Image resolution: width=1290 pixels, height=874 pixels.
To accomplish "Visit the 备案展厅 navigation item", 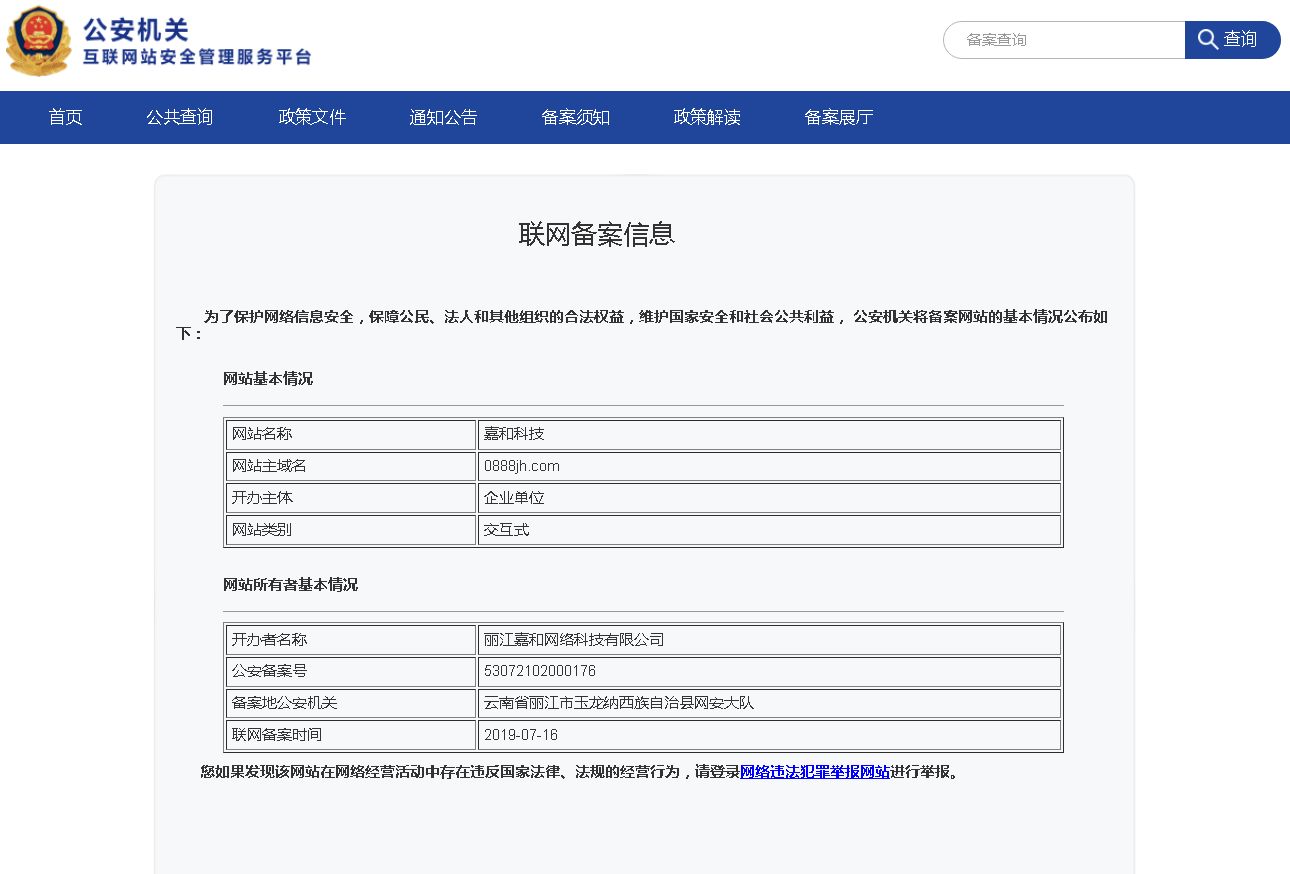I will 839,117.
